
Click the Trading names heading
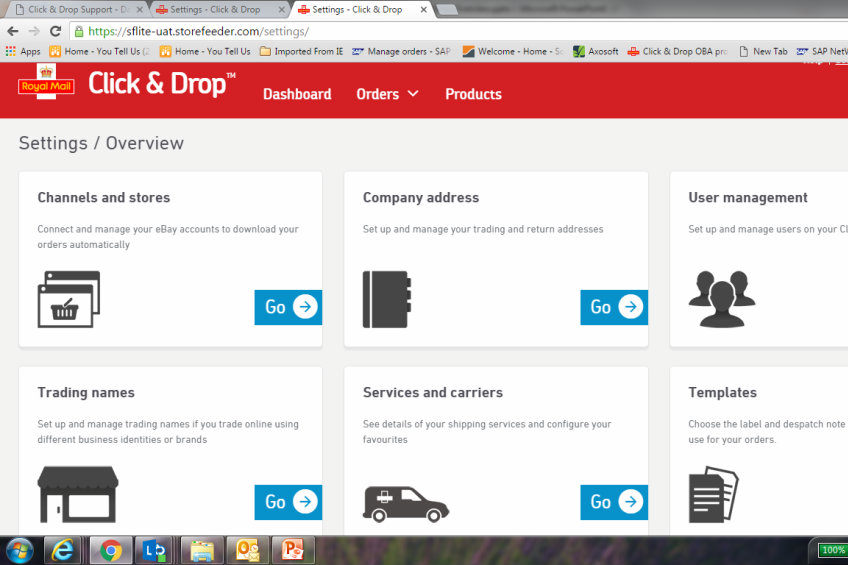[86, 393]
